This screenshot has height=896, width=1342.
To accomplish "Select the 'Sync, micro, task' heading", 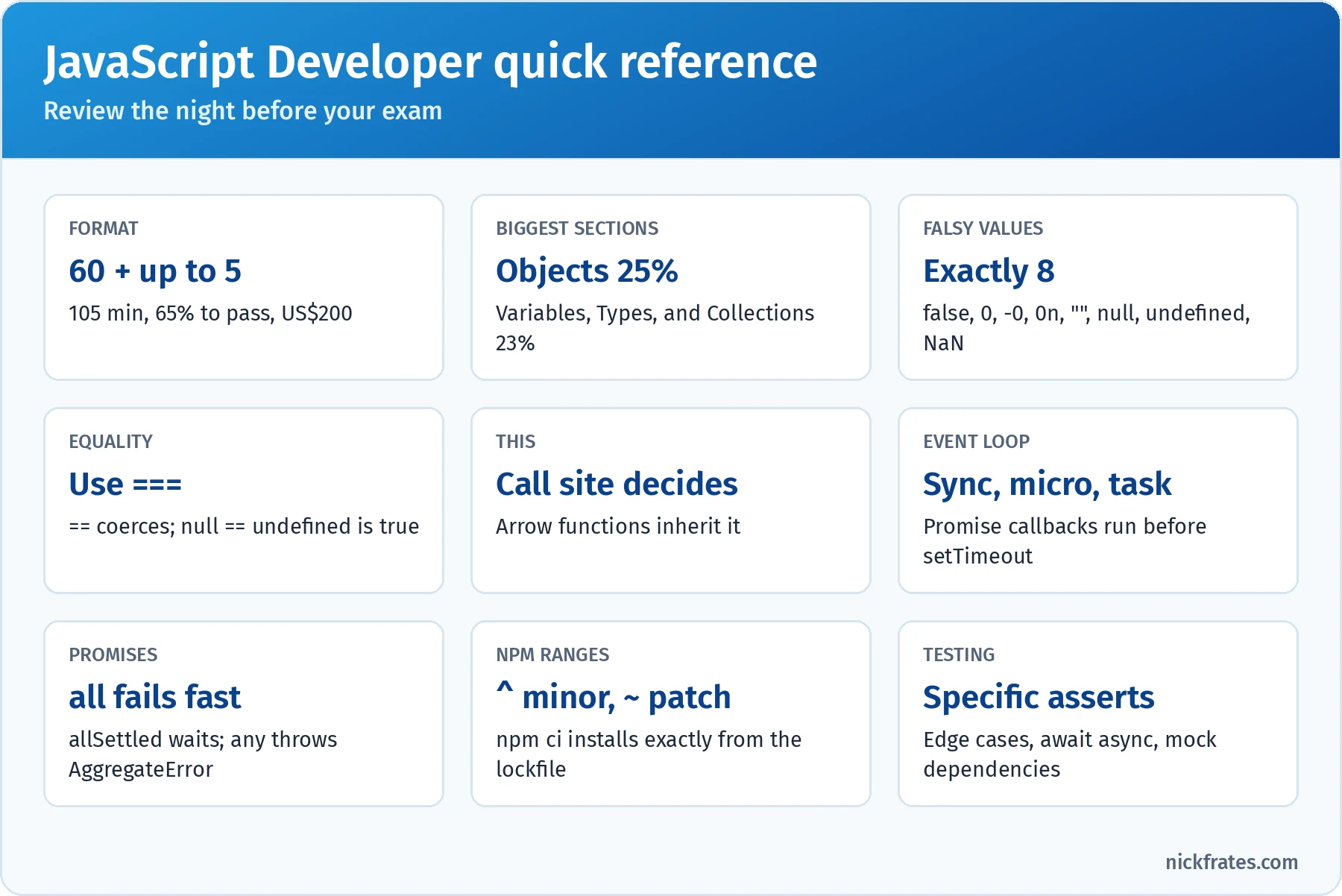I will [1047, 484].
